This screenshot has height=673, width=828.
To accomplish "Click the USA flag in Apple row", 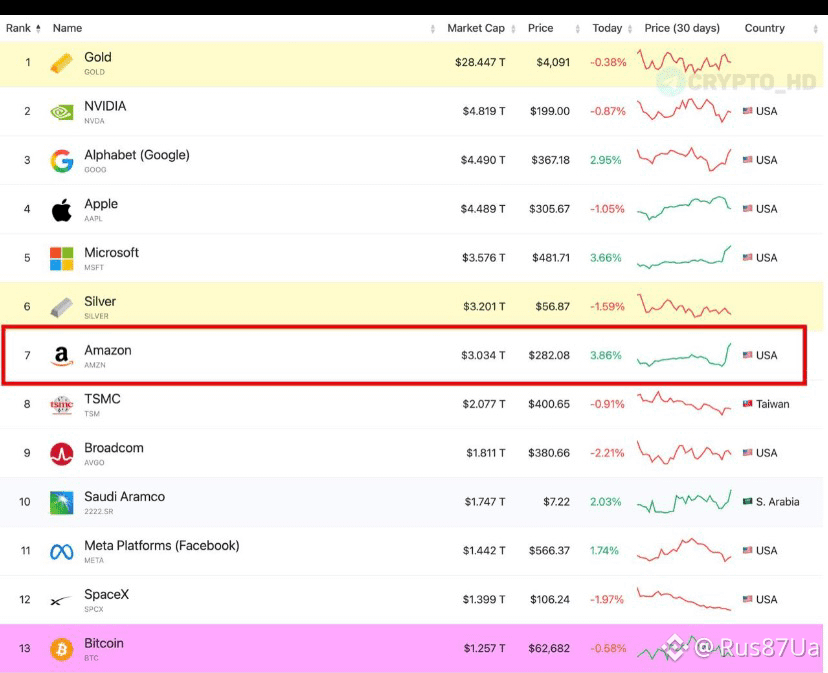I will click(x=747, y=209).
